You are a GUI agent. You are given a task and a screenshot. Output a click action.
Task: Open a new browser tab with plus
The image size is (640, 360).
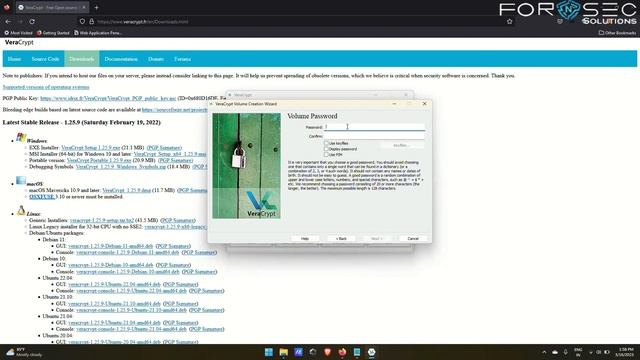96,7
